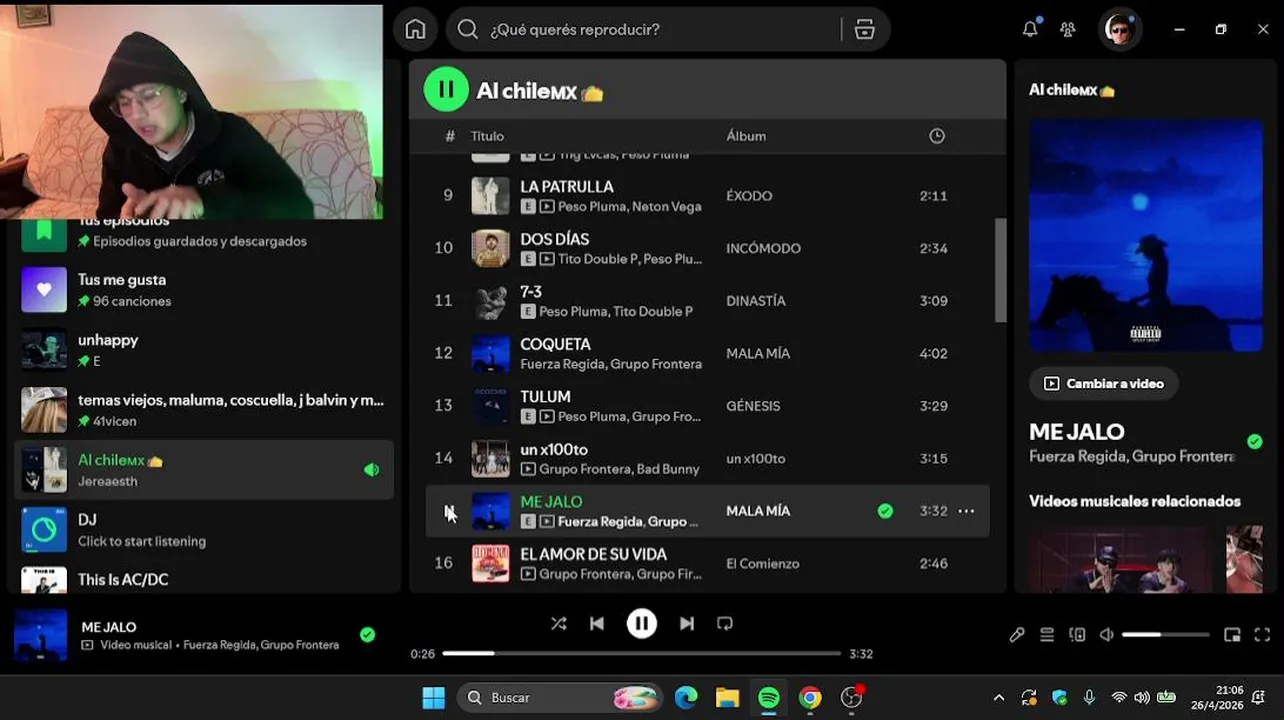Open Al chileMX playlist in library
Viewport: 1284px width, 720px height.
(204, 470)
